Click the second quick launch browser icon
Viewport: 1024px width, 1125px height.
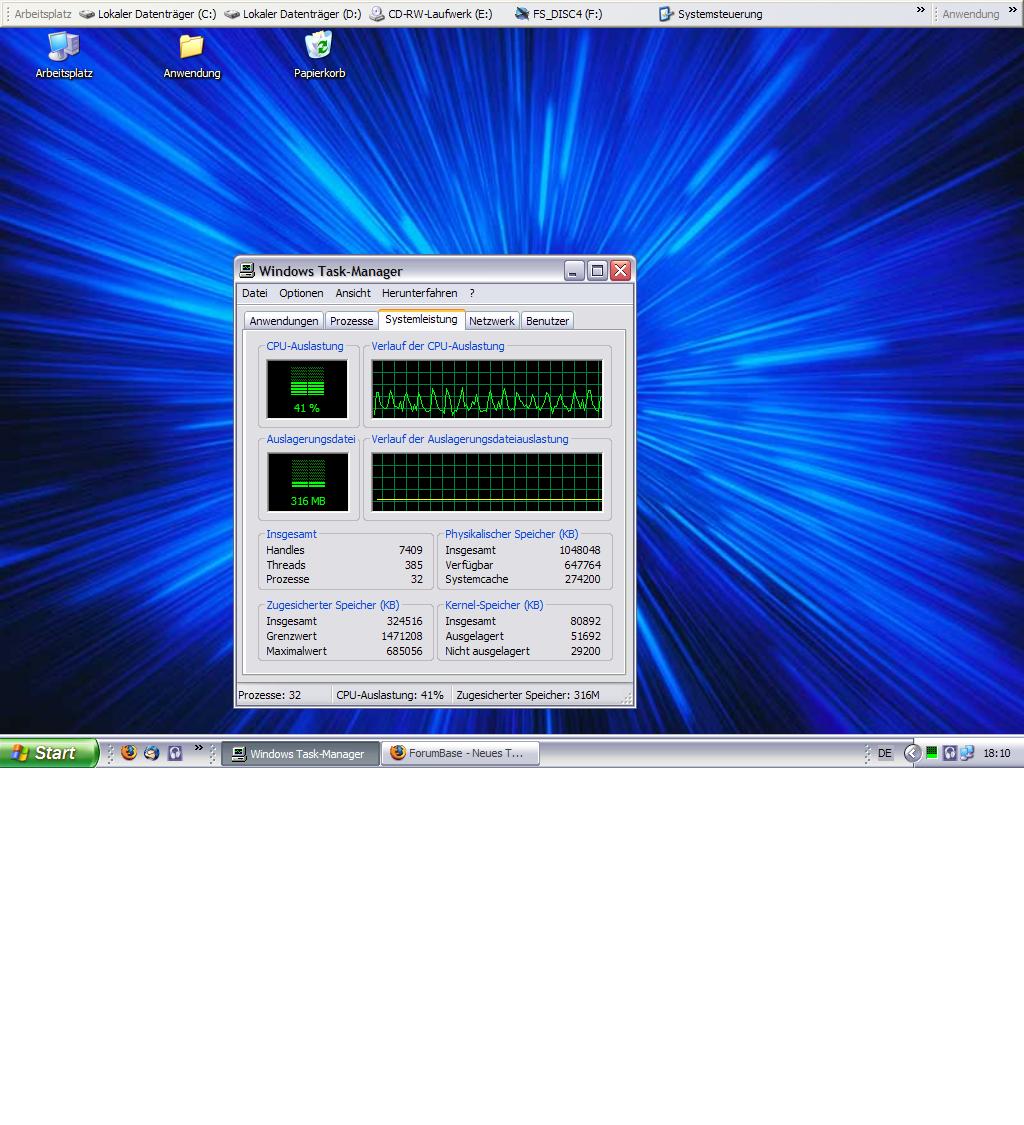[x=151, y=753]
